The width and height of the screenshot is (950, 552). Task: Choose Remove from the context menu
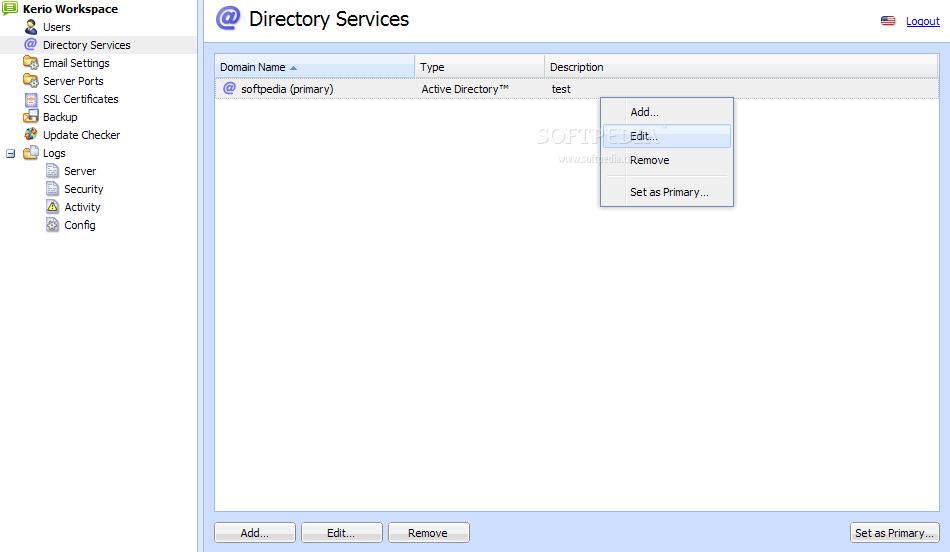[x=666, y=160]
